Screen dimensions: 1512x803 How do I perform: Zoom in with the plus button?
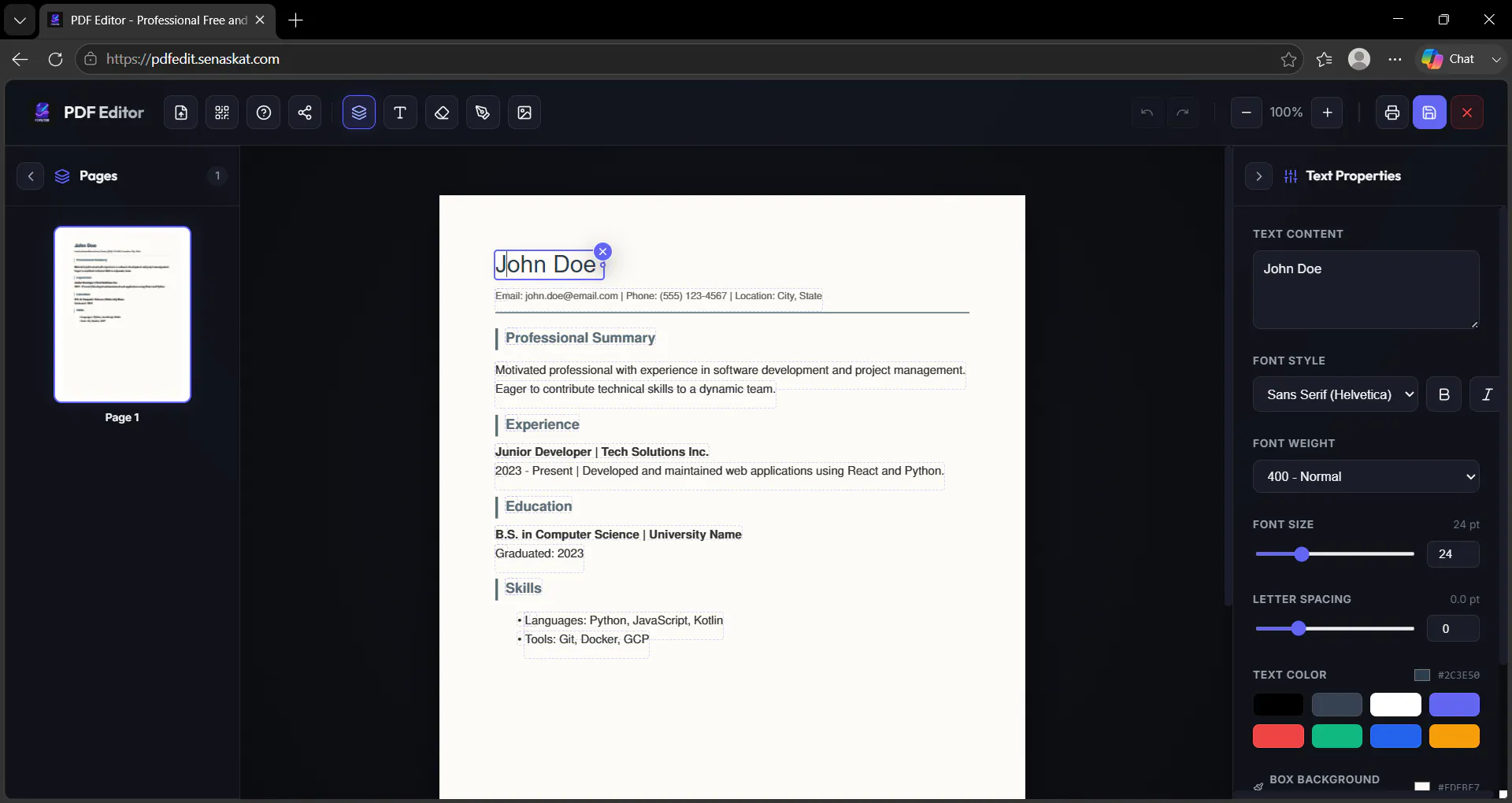[x=1328, y=113]
